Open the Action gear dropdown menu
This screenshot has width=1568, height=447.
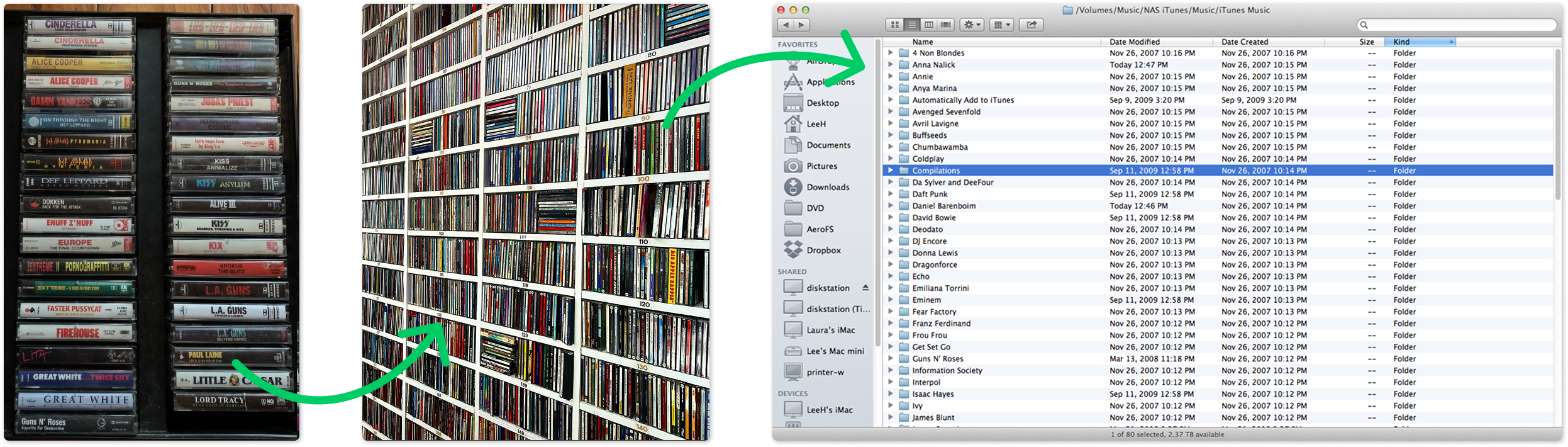point(972,25)
